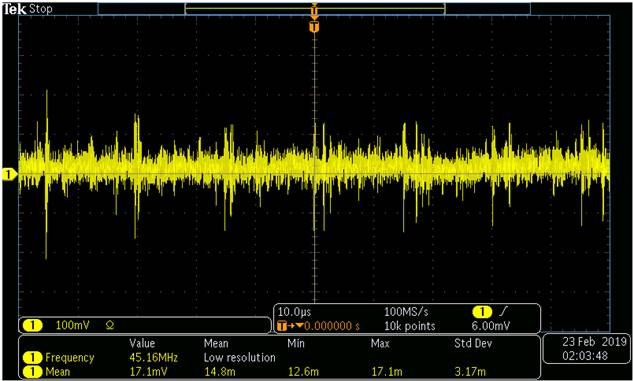Click the date and time display

[587, 349]
